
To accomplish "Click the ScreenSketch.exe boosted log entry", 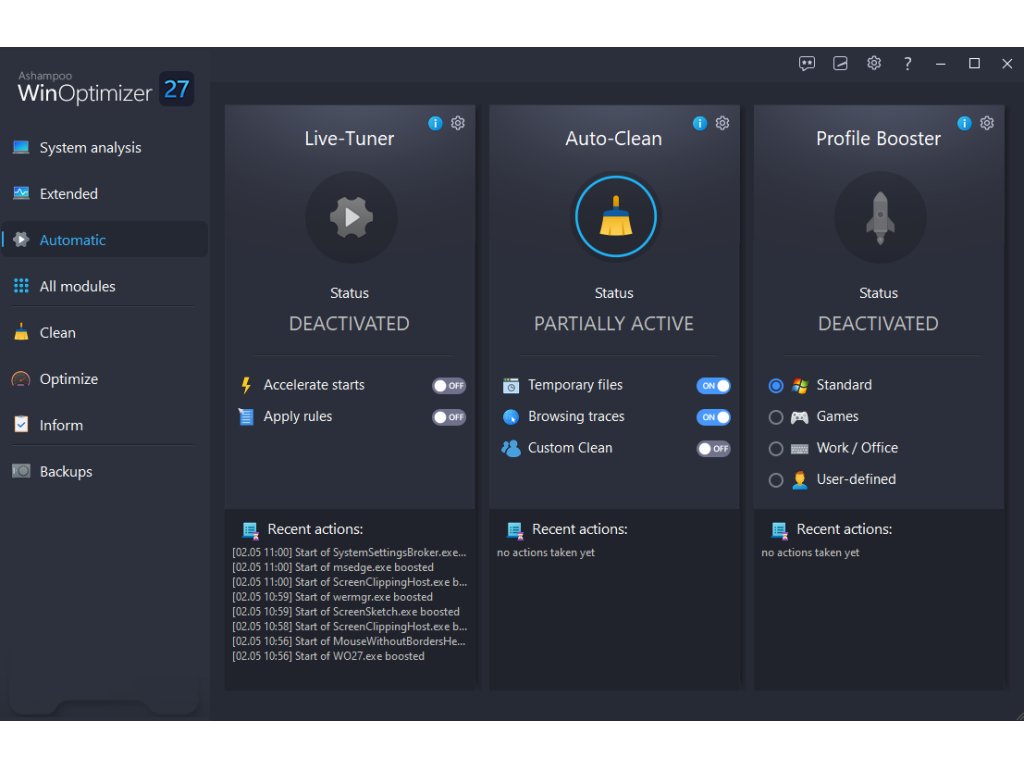I will (346, 612).
